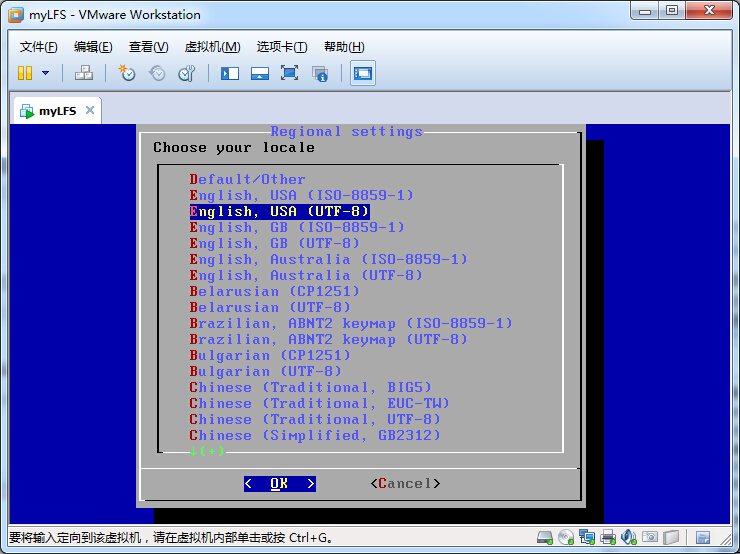Click the sound card status icon
This screenshot has height=554, width=740.
(x=629, y=537)
